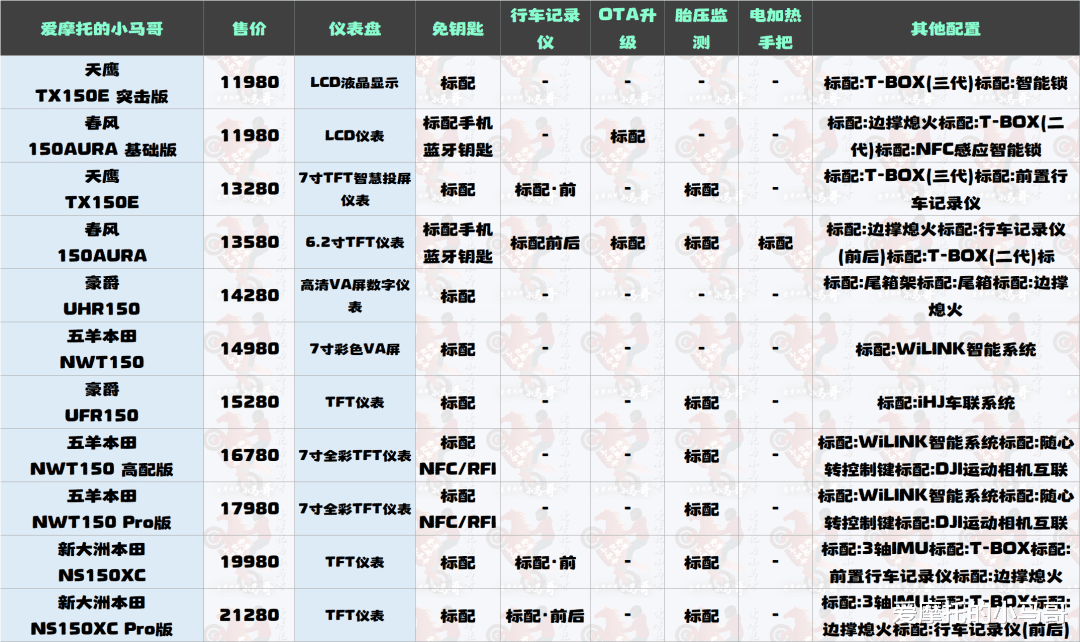Click the price value "17980"

(x=249, y=509)
